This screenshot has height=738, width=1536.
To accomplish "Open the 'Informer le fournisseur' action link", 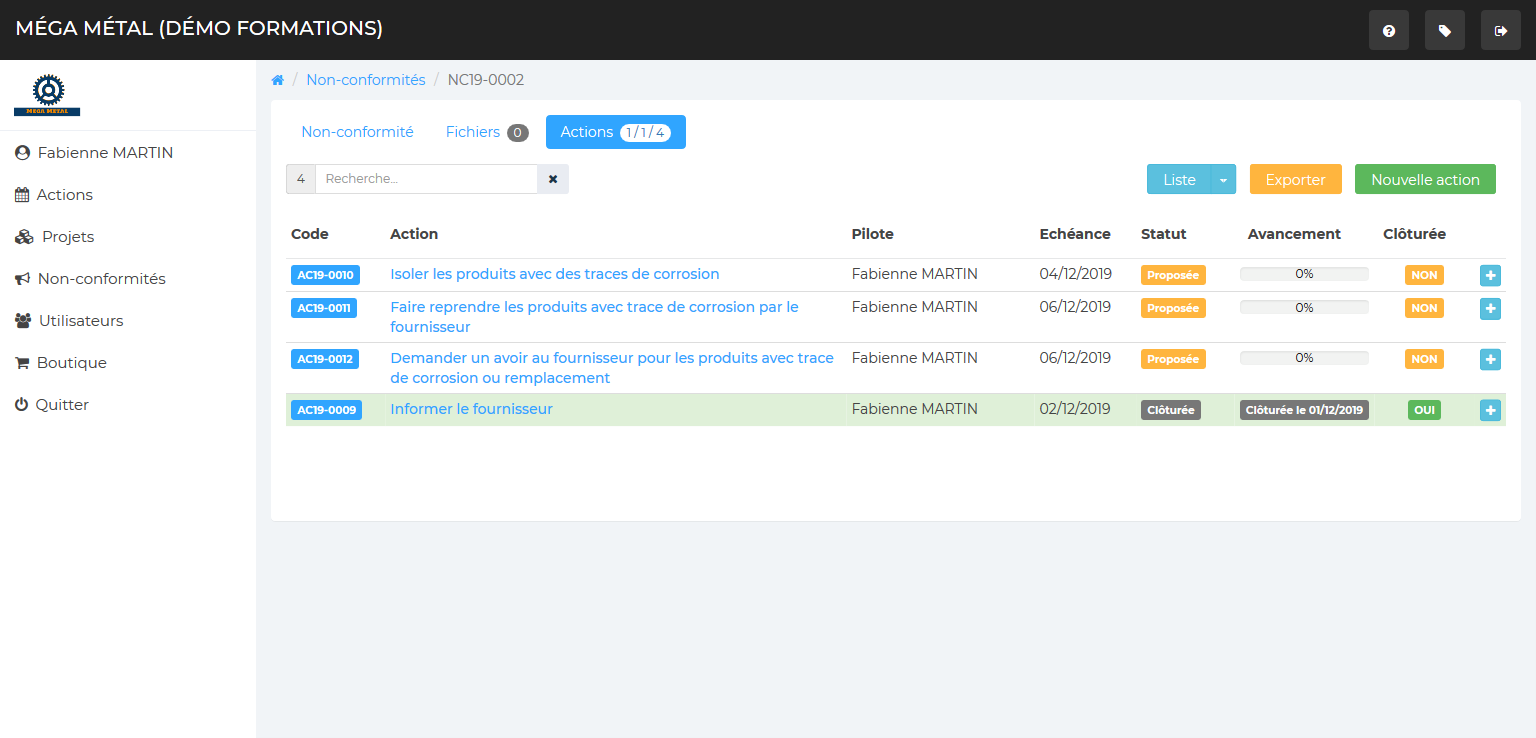I will 471,409.
